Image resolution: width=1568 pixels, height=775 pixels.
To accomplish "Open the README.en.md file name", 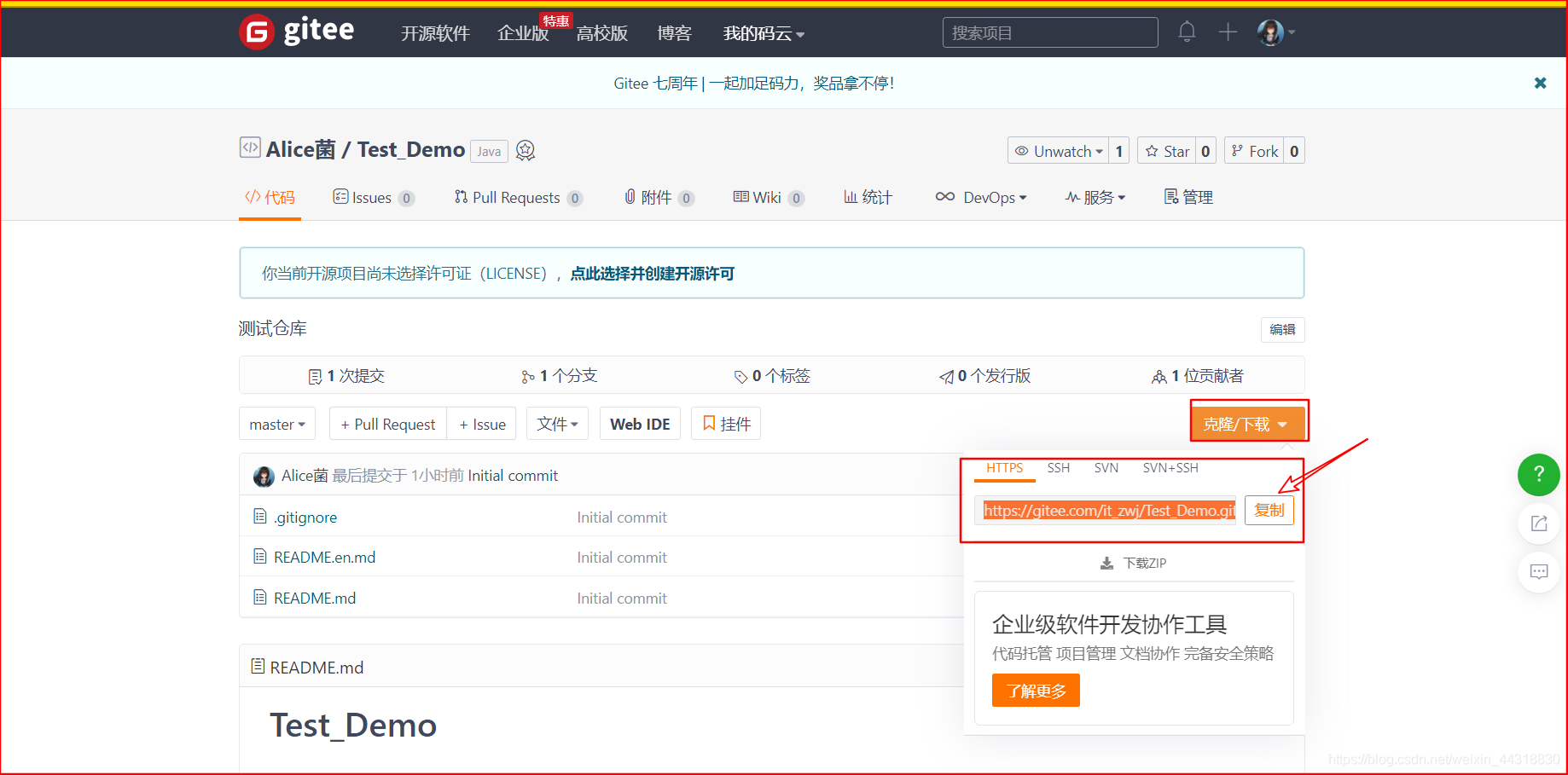I will tap(324, 558).
